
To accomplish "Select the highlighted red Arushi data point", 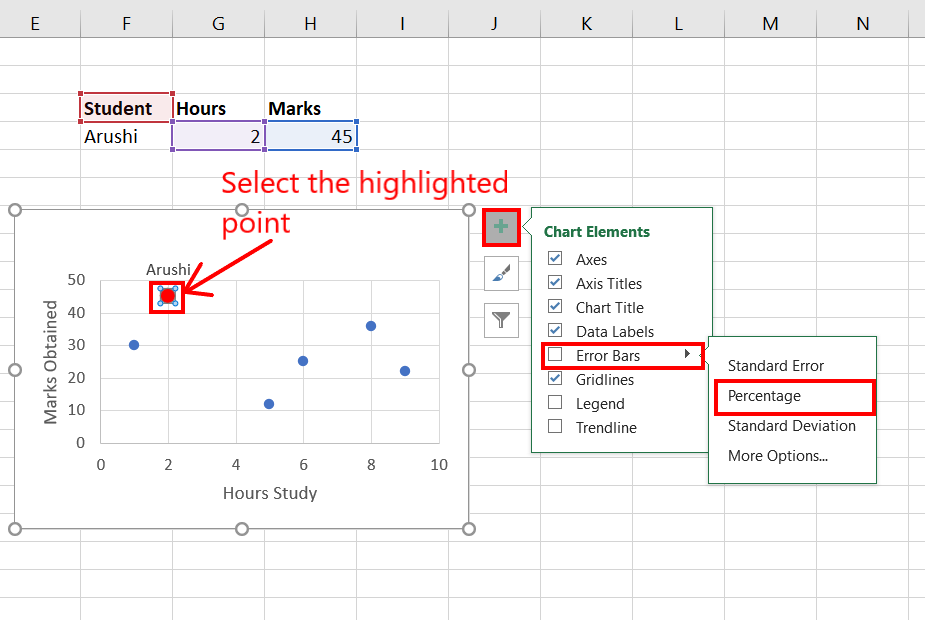I will [x=168, y=296].
